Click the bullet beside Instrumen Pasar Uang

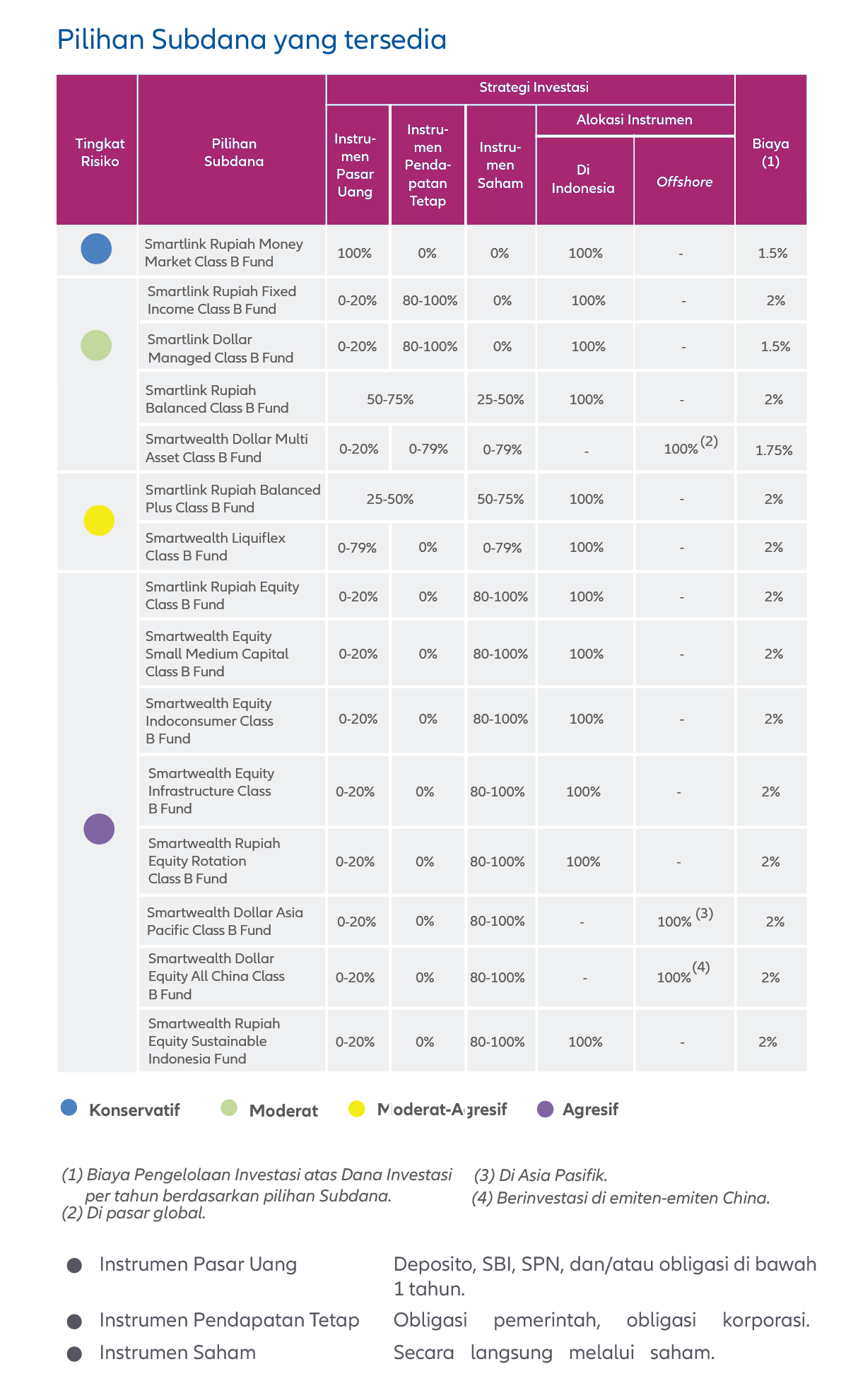pos(74,1265)
